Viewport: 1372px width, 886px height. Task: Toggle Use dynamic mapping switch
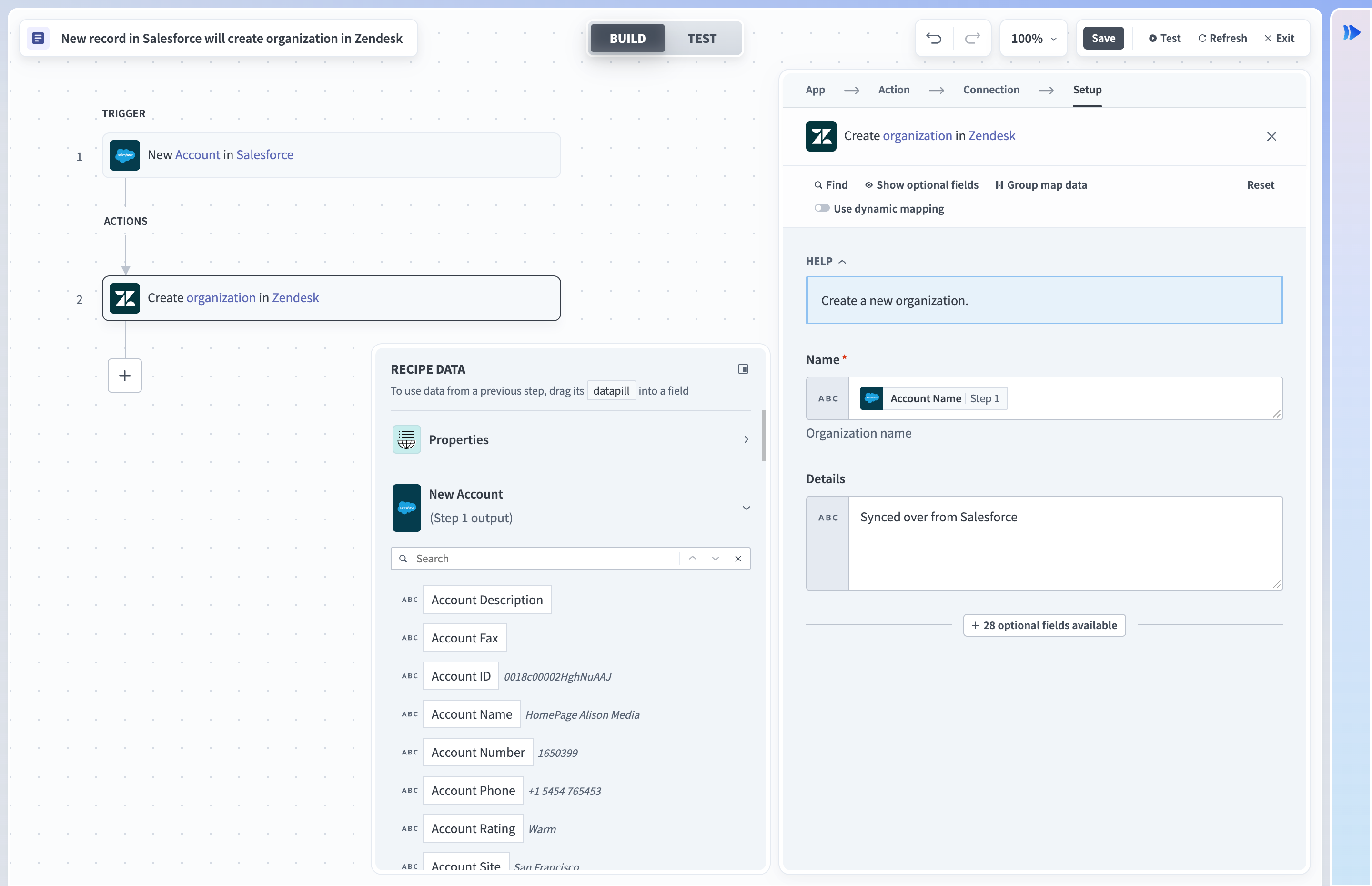coord(822,208)
